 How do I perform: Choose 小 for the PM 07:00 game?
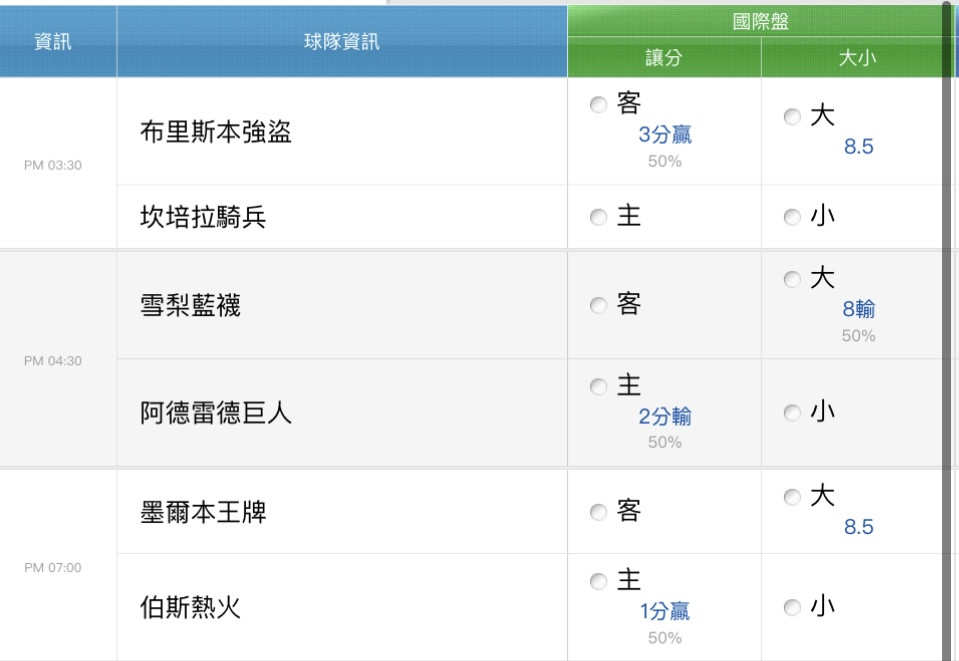click(x=792, y=607)
